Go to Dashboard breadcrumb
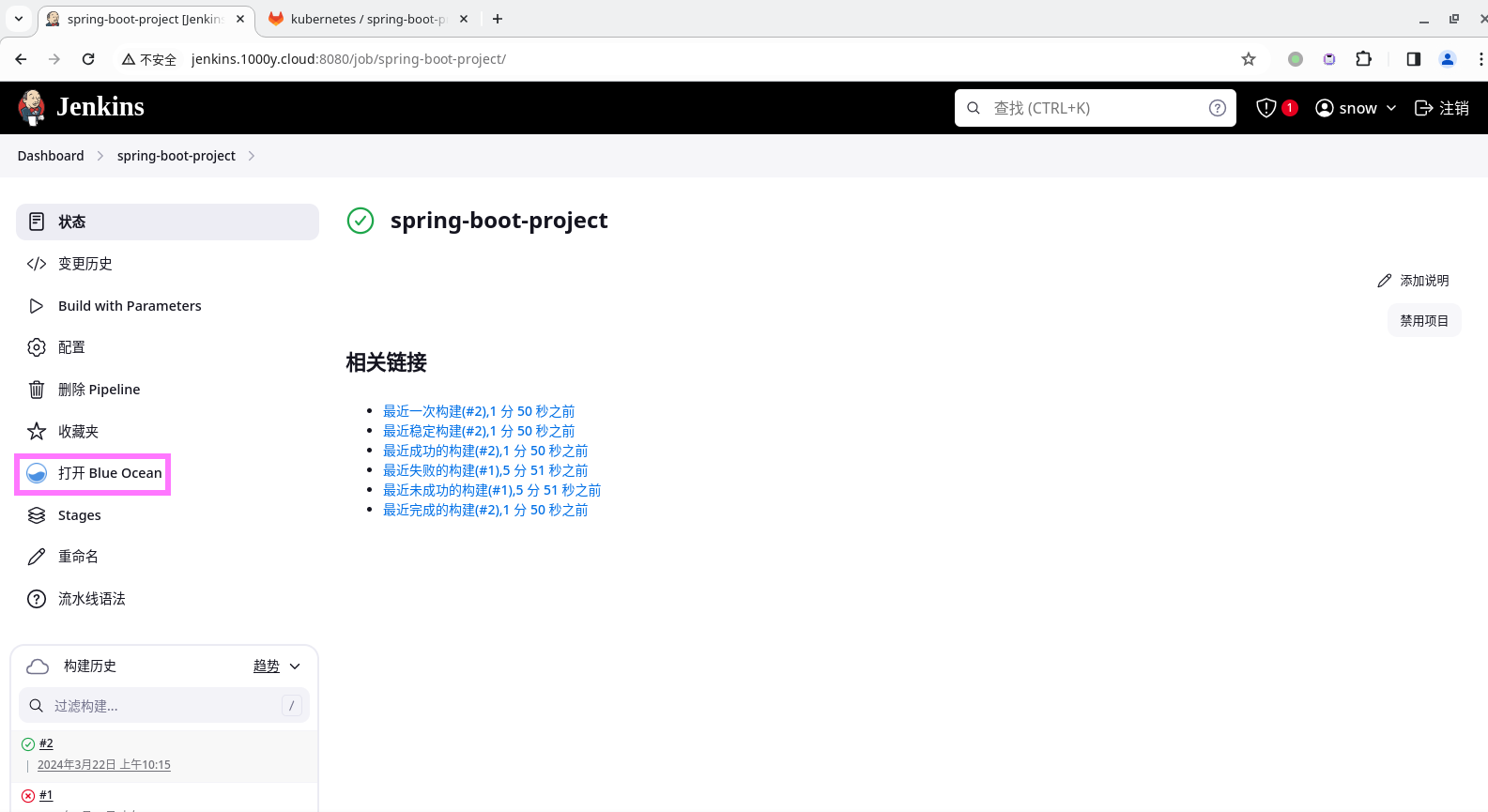Screen dimensions: 1488x812 click(51, 156)
